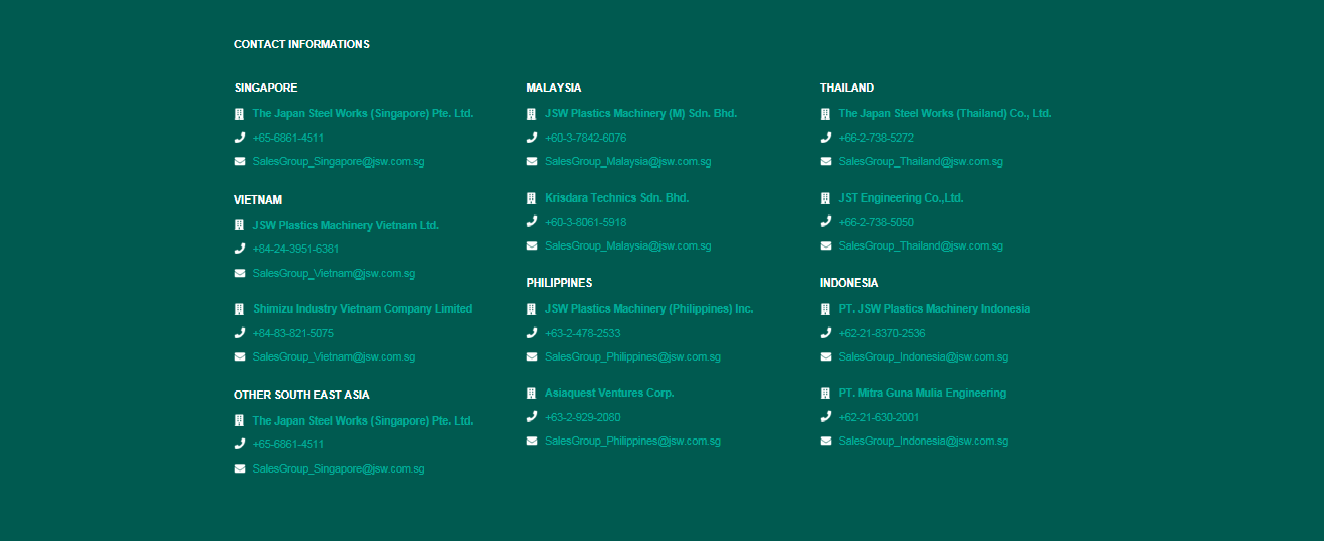Viewport: 1324px width, 541px height.
Task: Click the envelope icon below JST Engineering phone number
Action: (x=826, y=246)
